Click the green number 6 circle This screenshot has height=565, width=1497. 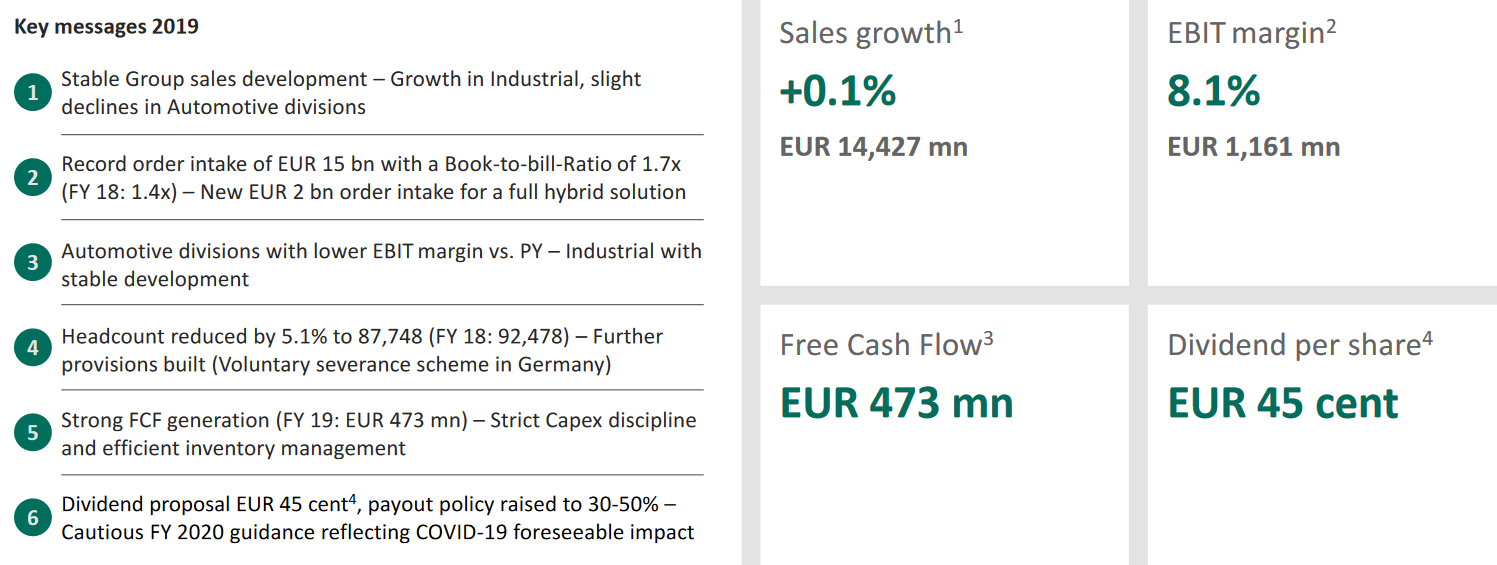pos(33,518)
